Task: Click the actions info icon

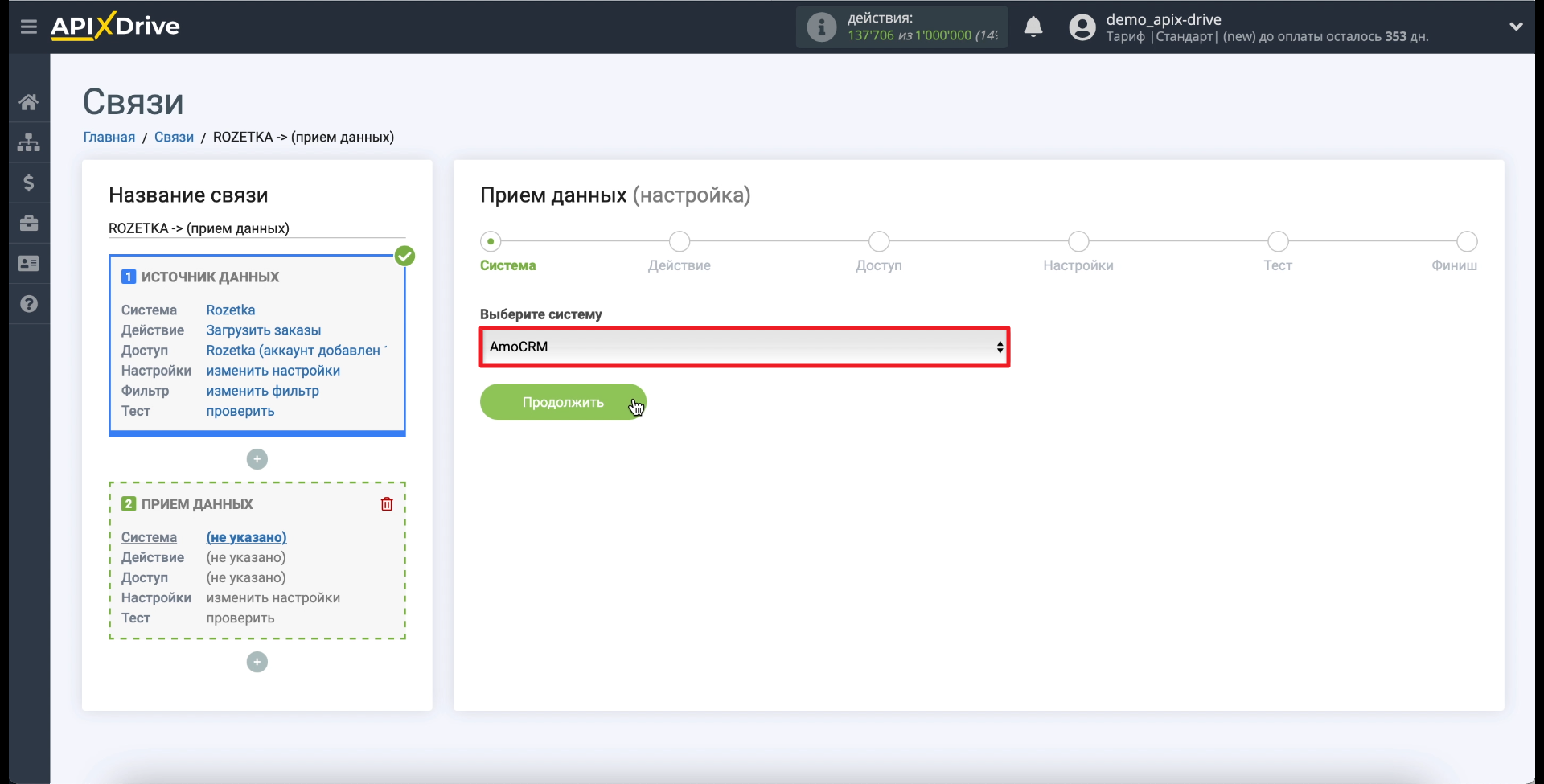Action: click(x=821, y=27)
